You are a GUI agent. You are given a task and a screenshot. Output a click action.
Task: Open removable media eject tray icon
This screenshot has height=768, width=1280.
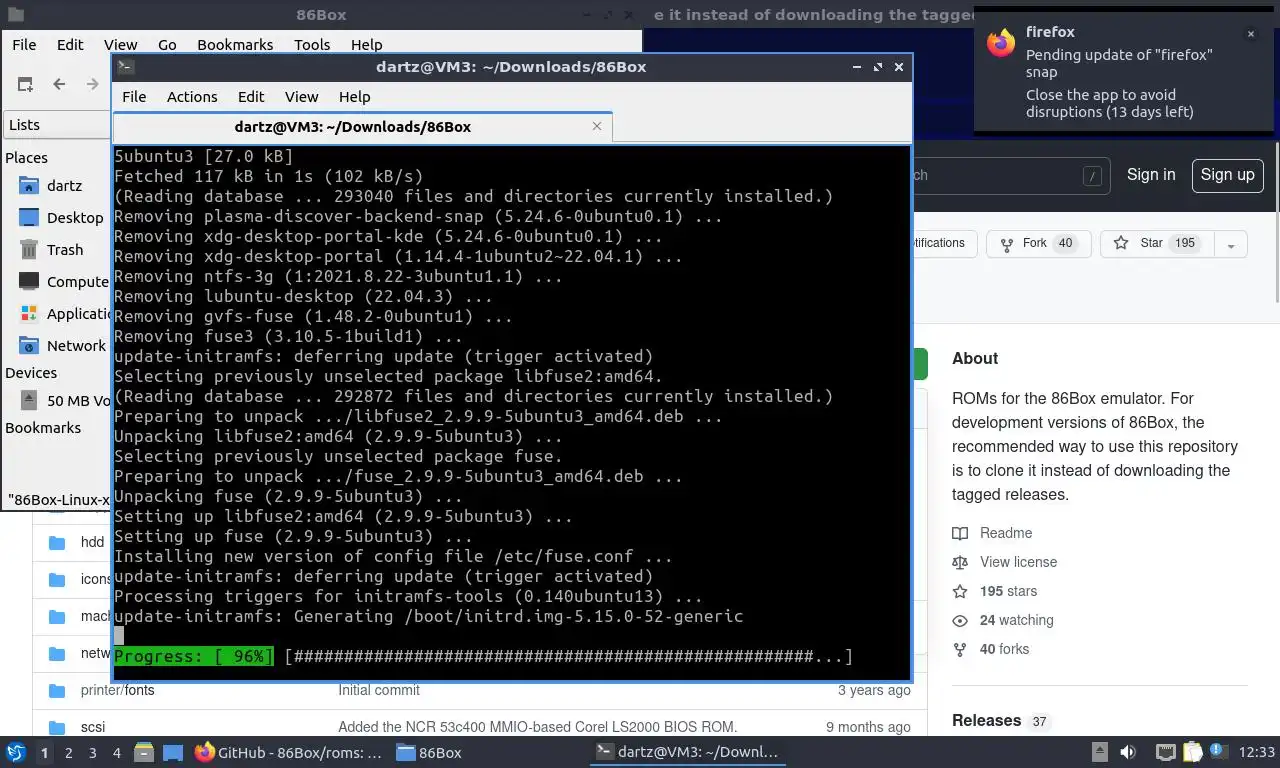click(1099, 752)
